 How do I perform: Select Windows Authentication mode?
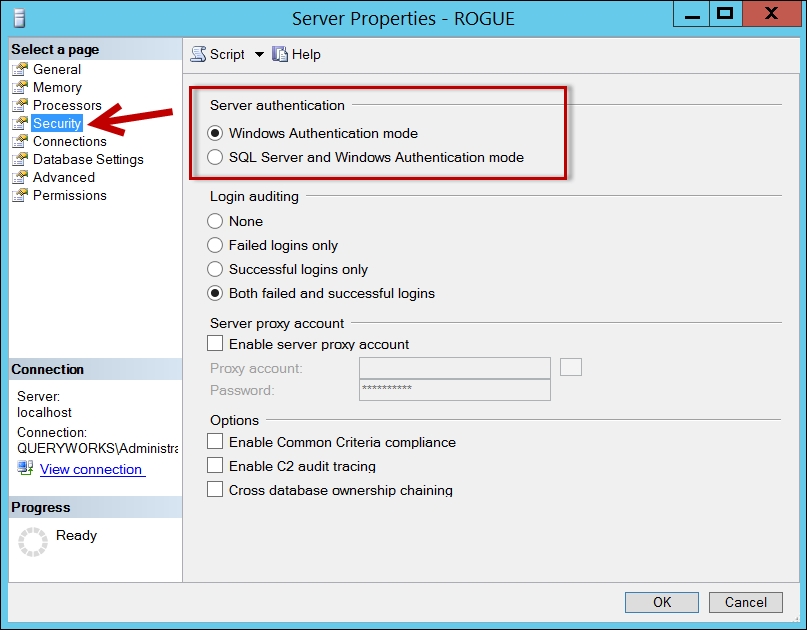point(215,133)
